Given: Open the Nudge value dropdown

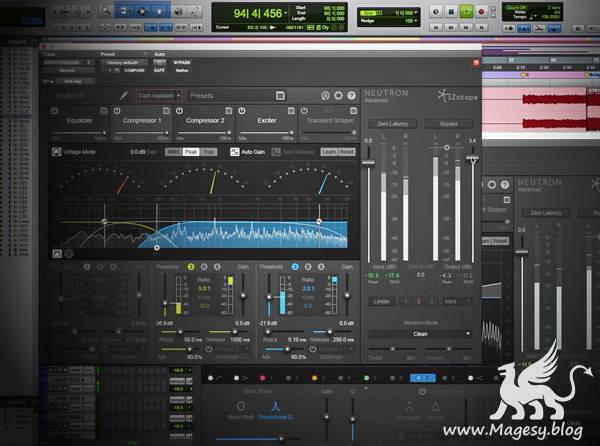Looking at the screenshot, I should tap(416, 21).
